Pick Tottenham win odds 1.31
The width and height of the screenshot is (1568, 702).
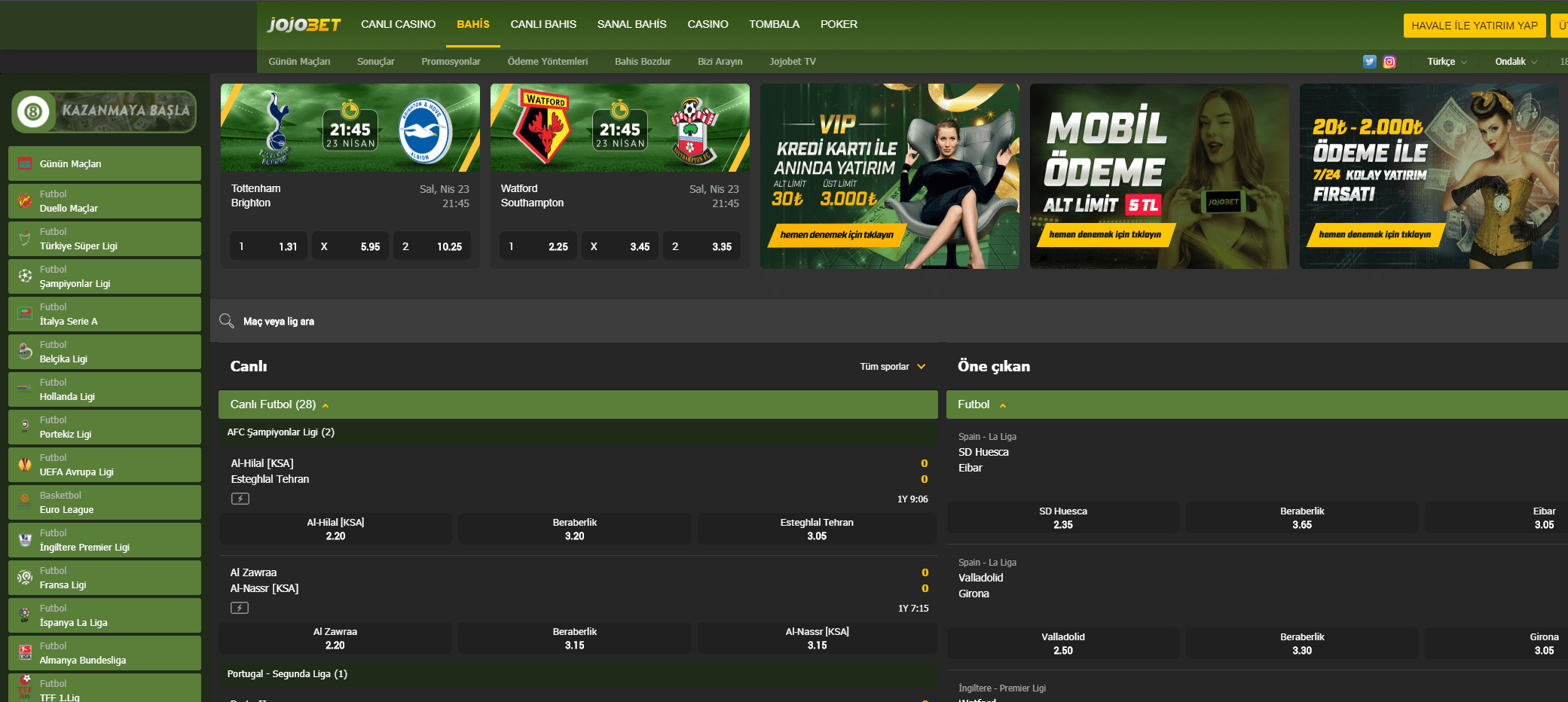click(x=268, y=246)
